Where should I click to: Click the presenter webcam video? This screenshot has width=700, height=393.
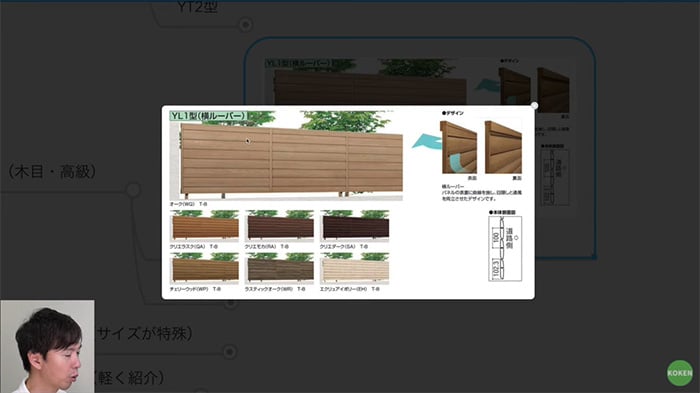tap(47, 347)
